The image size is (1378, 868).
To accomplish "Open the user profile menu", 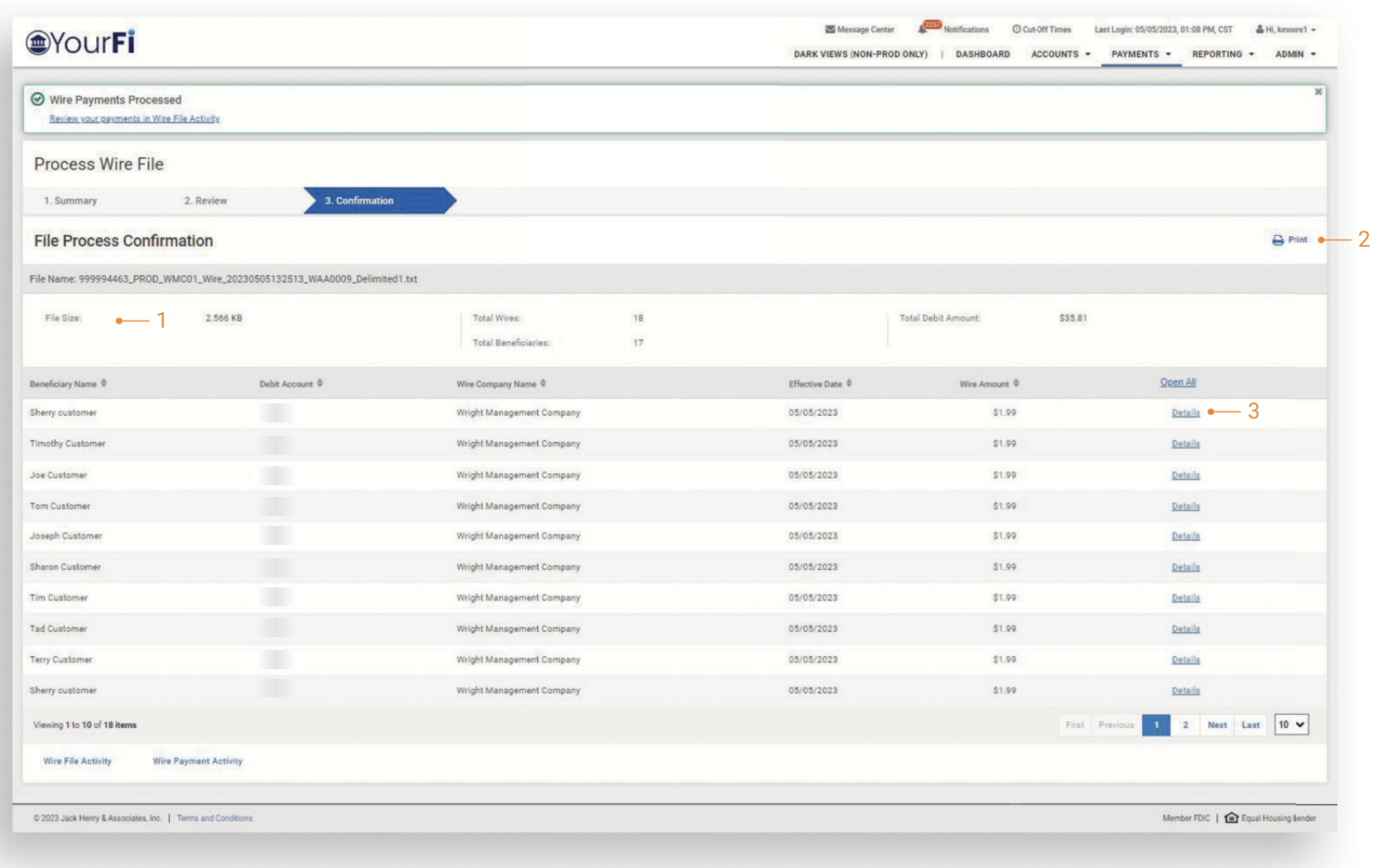I will coord(1285,30).
